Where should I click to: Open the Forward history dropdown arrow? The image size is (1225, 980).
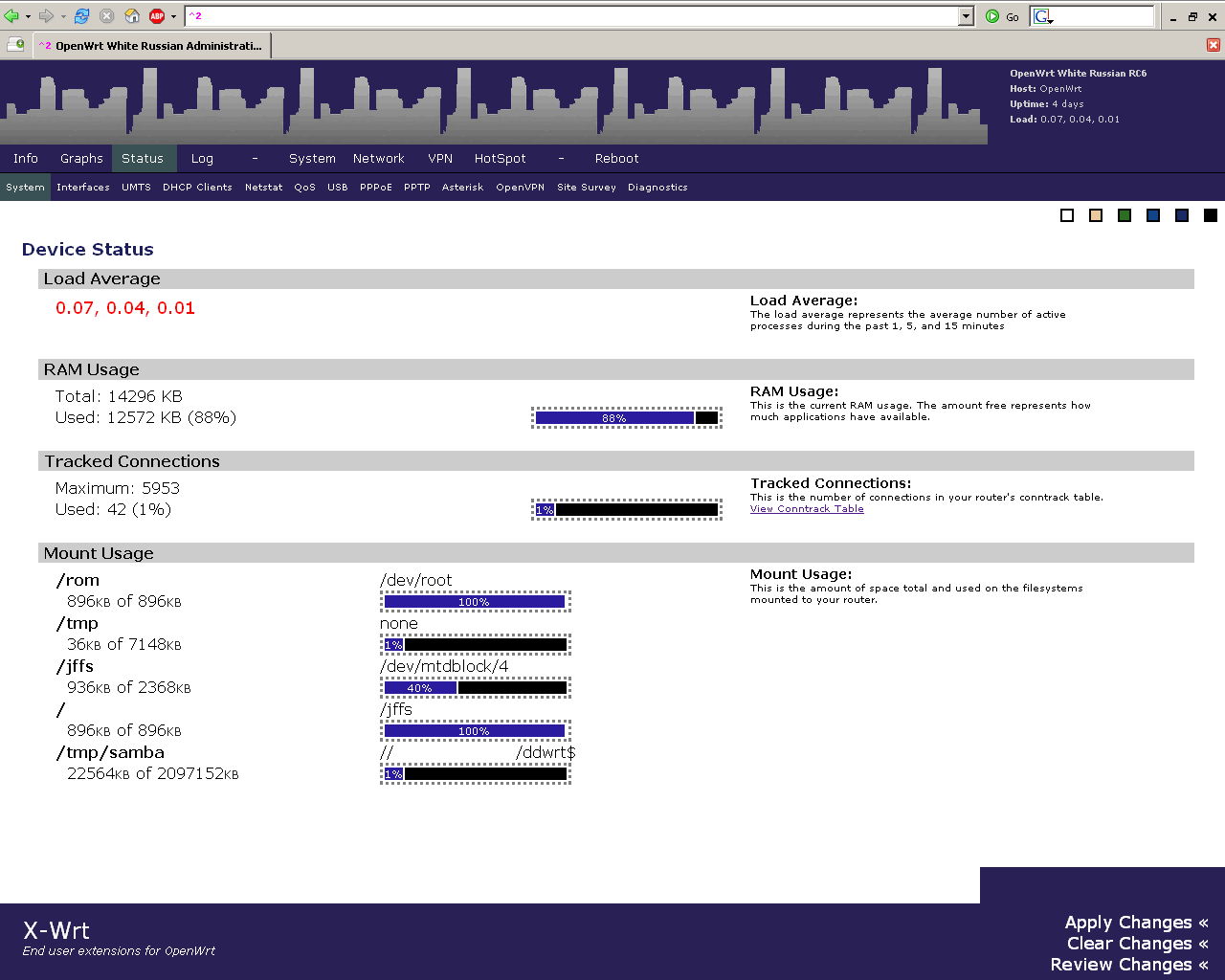click(x=63, y=16)
